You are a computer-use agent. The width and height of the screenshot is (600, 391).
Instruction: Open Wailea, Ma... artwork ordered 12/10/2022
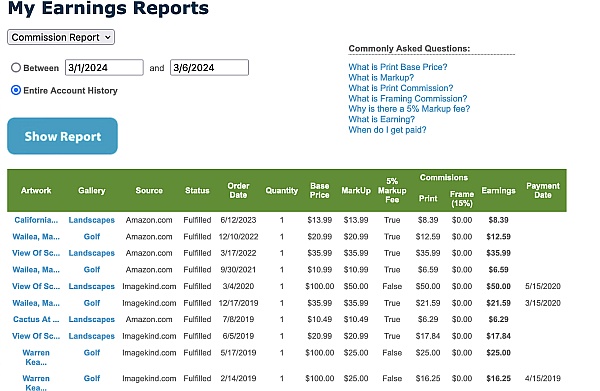[36, 237]
